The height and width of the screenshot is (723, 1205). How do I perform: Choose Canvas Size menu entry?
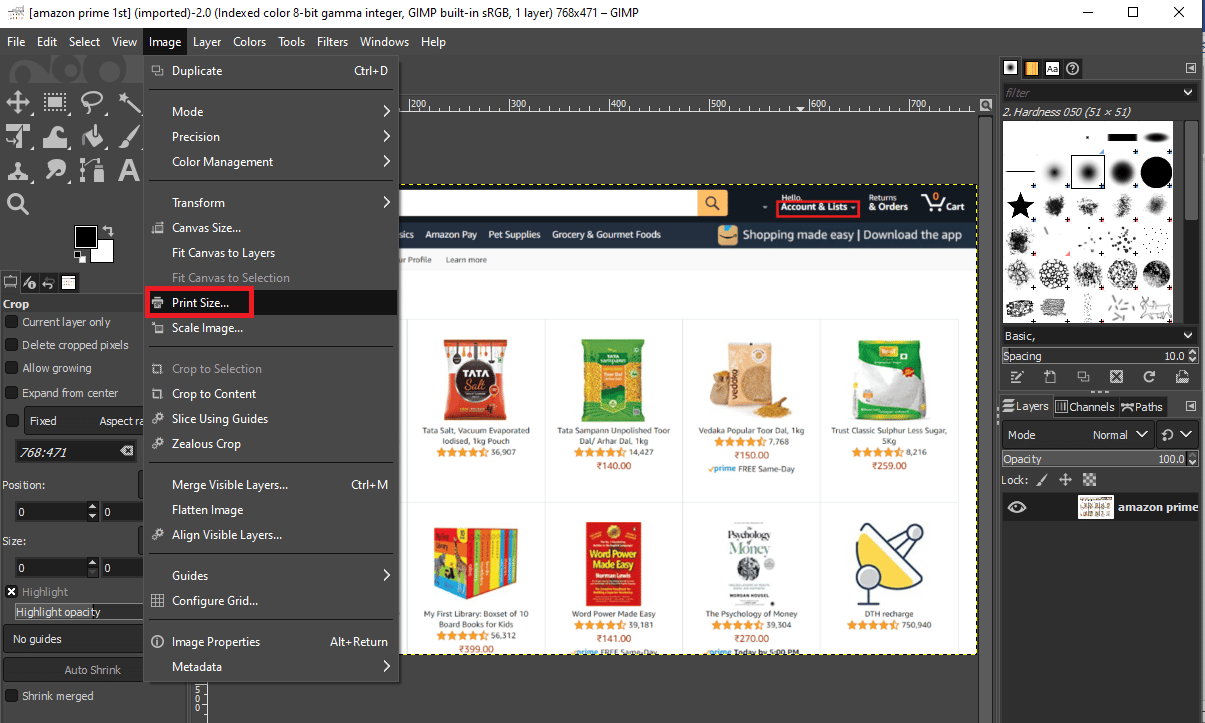272,227
